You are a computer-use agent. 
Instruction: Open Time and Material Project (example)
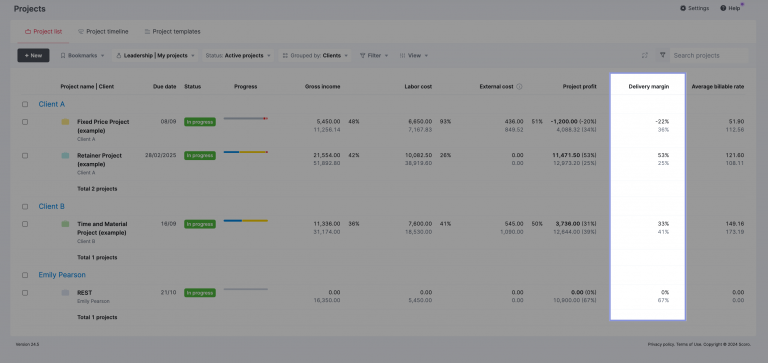pos(102,228)
